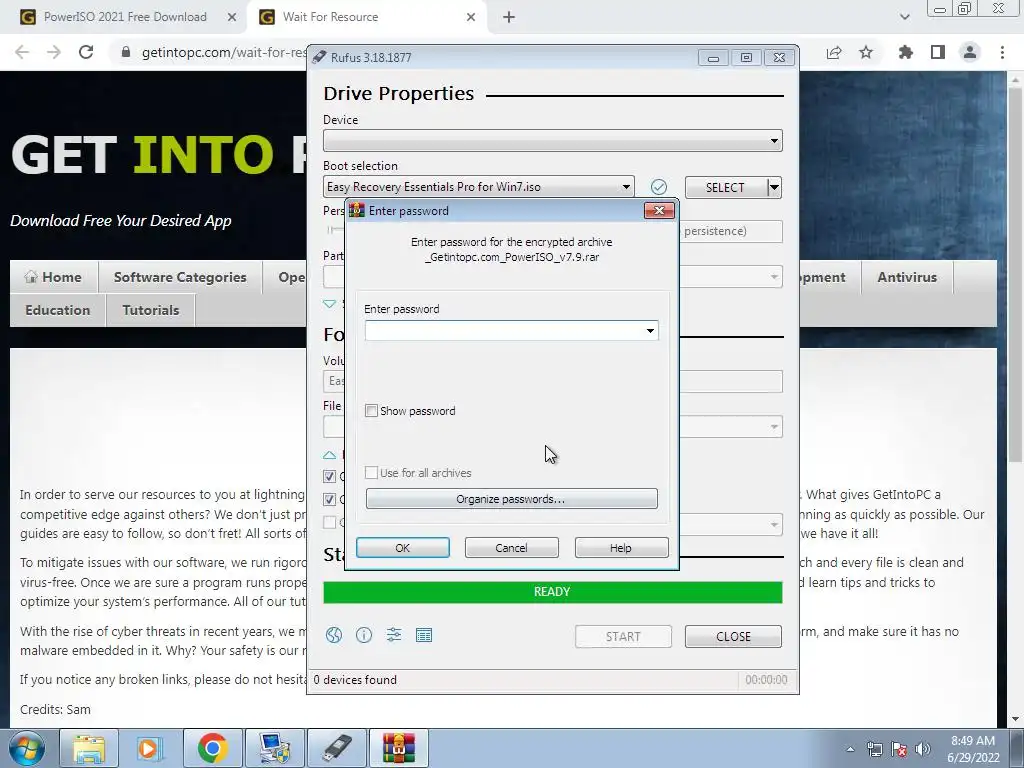
Task: Switch to PowerISO 2021 Free Download tab
Action: [125, 17]
